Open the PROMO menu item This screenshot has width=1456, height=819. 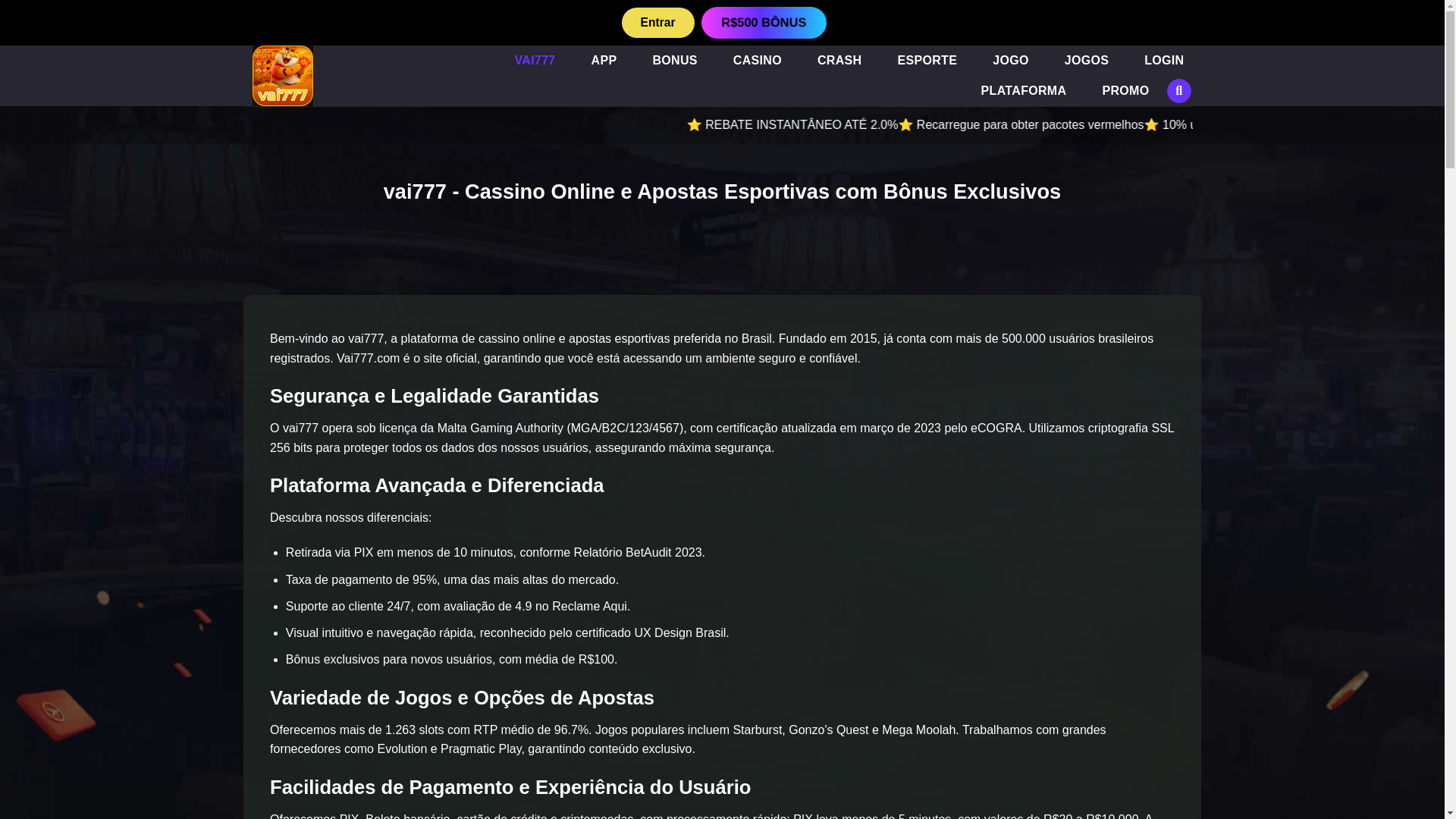1125,91
